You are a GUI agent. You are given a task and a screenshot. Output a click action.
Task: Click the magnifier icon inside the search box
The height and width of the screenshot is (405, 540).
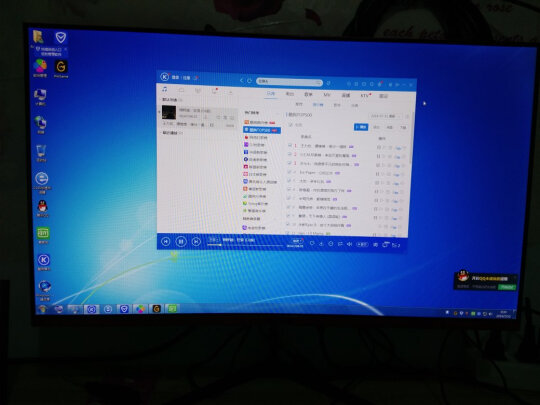coord(318,83)
